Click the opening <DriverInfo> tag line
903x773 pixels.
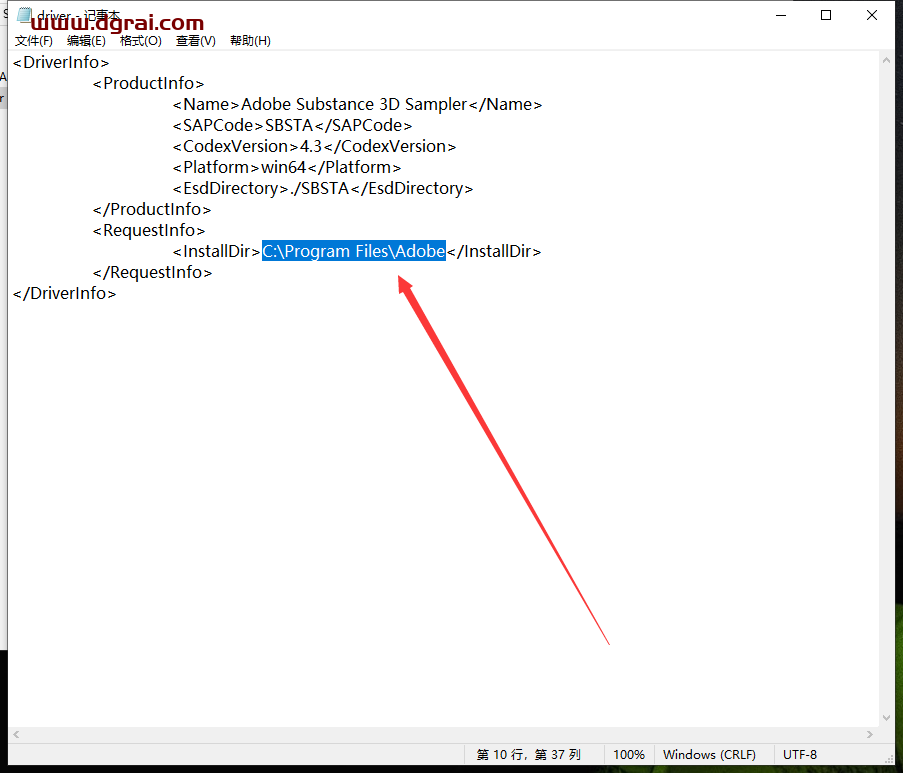pos(61,62)
